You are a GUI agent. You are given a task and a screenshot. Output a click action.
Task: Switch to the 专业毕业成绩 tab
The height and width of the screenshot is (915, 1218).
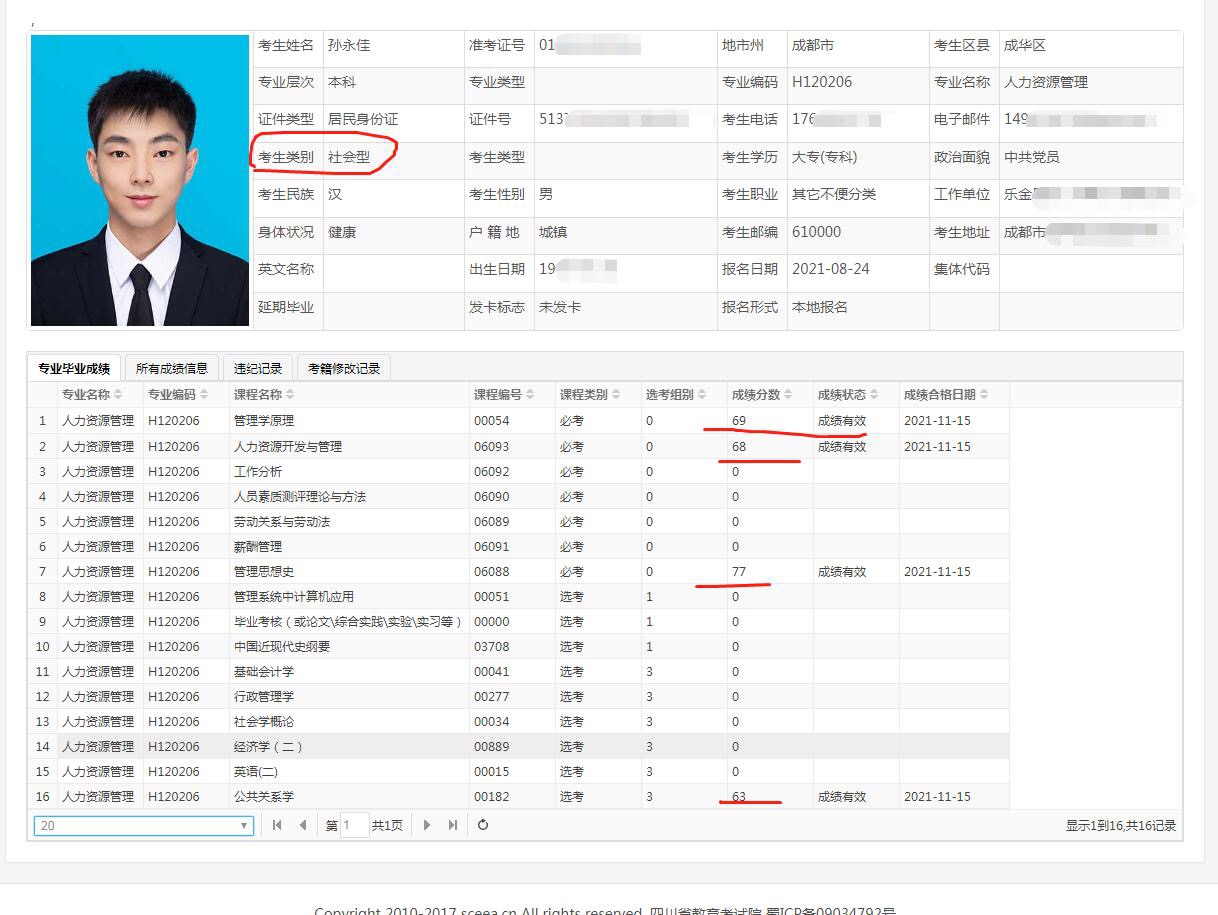[74, 368]
